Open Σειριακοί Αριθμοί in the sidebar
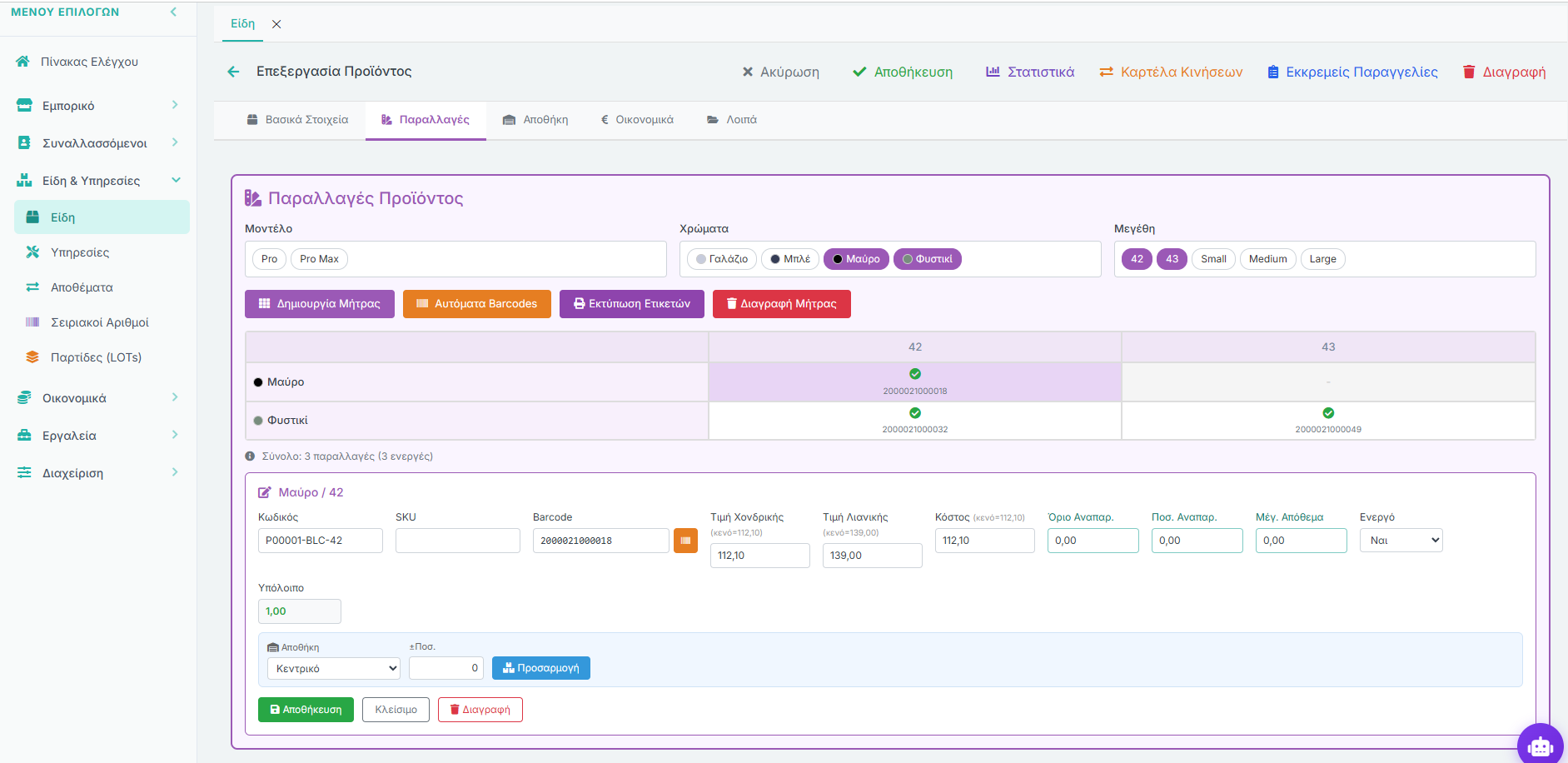 99,322
